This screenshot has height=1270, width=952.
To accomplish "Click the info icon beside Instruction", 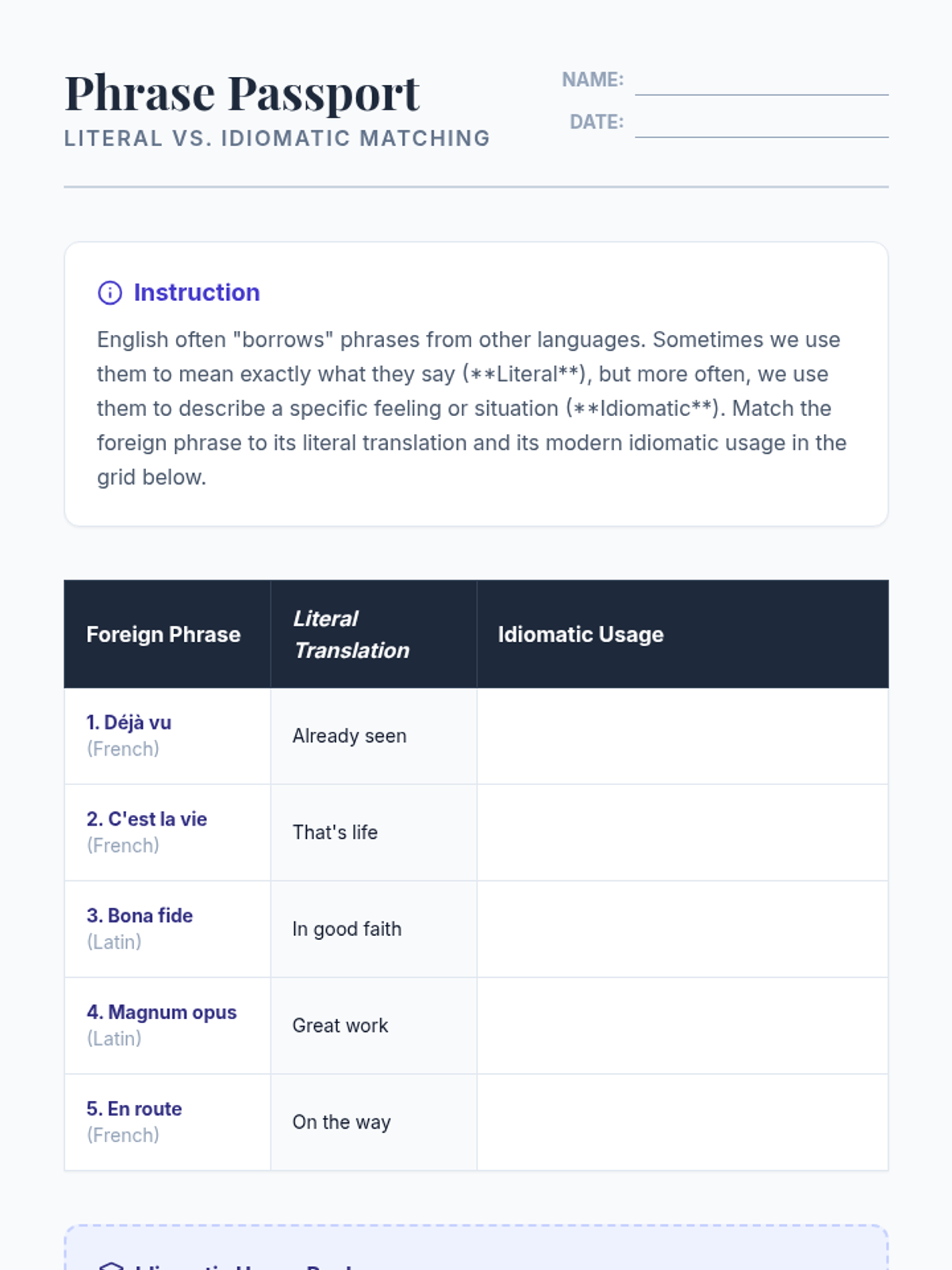I will click(109, 293).
